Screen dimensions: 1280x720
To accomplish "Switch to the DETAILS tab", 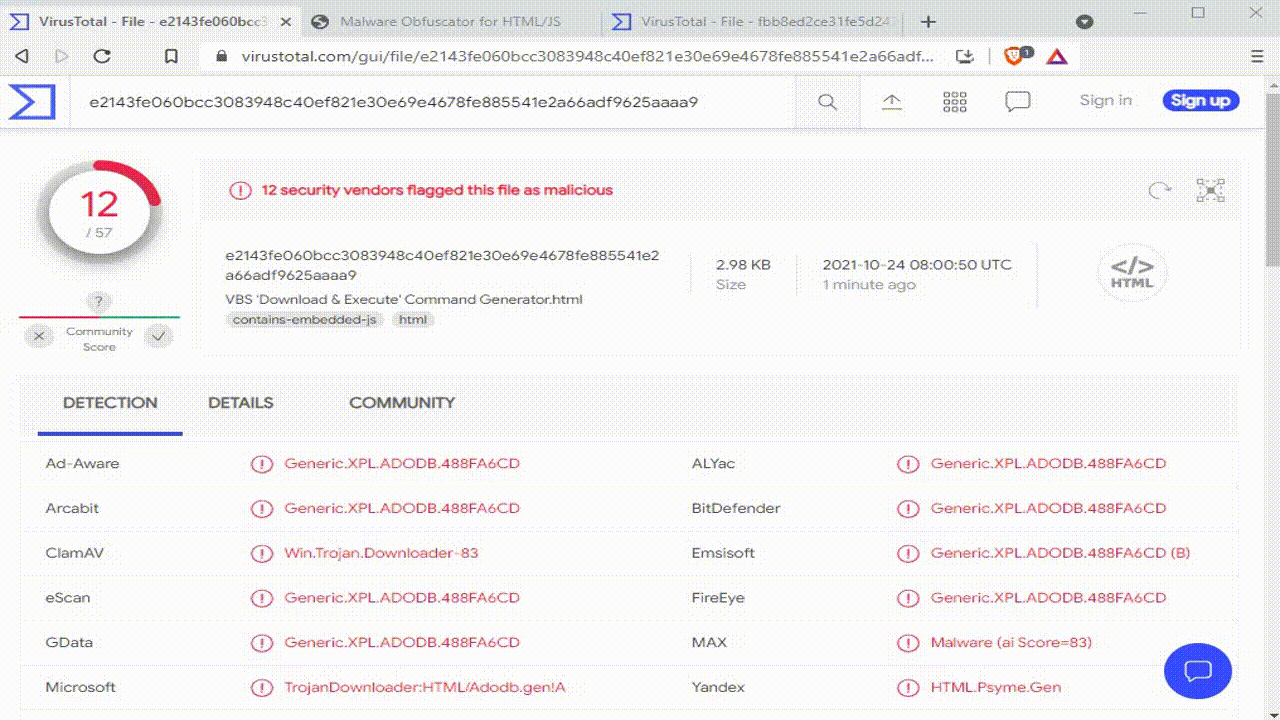I will coord(240,403).
